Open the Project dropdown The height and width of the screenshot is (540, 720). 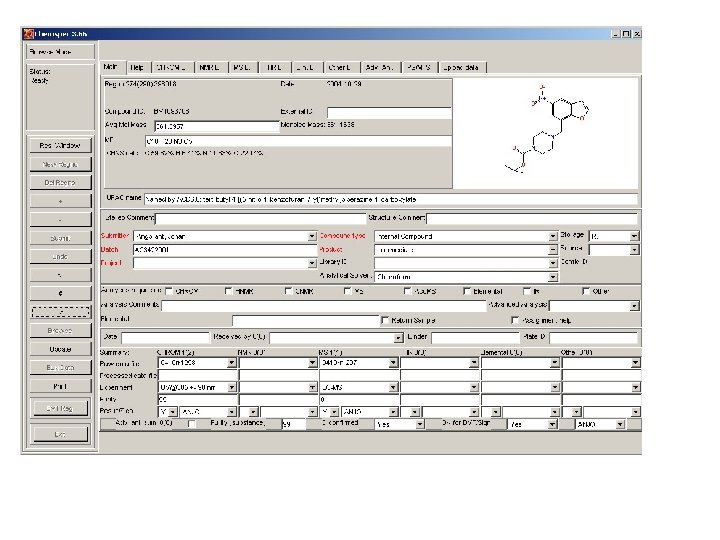point(312,263)
